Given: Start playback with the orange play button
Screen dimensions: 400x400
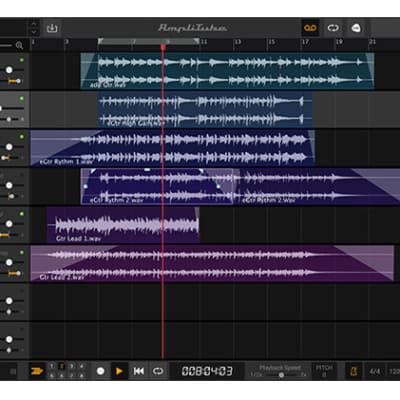Looking at the screenshot, I should coord(119,371).
